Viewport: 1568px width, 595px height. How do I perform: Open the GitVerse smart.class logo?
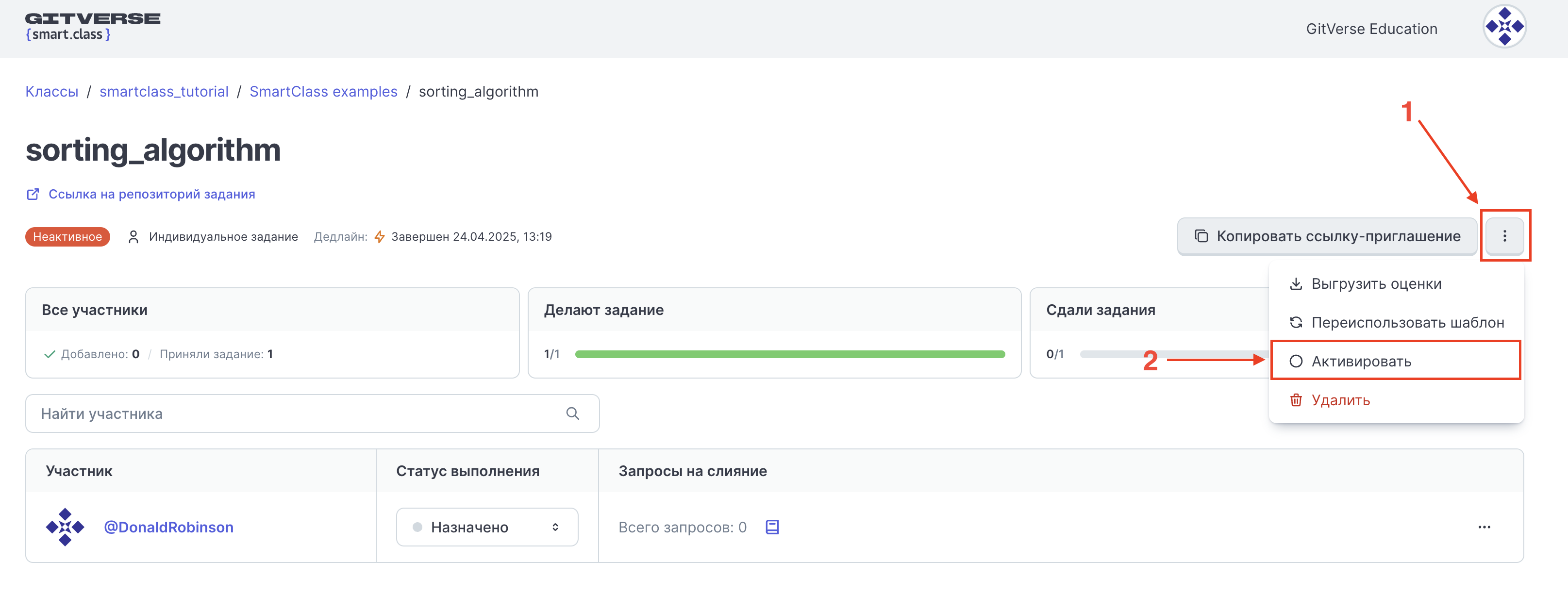[93, 27]
